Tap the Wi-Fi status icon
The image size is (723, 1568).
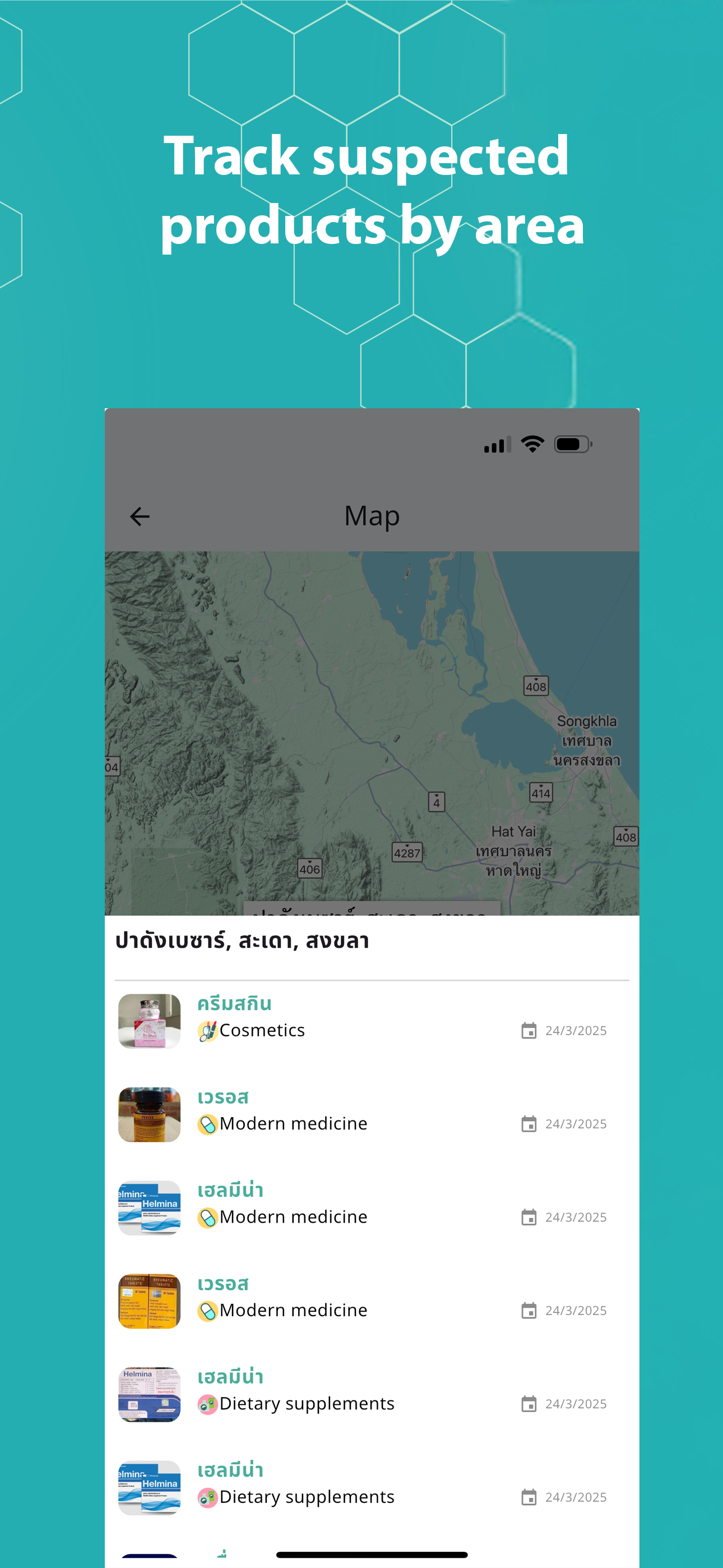point(532,444)
